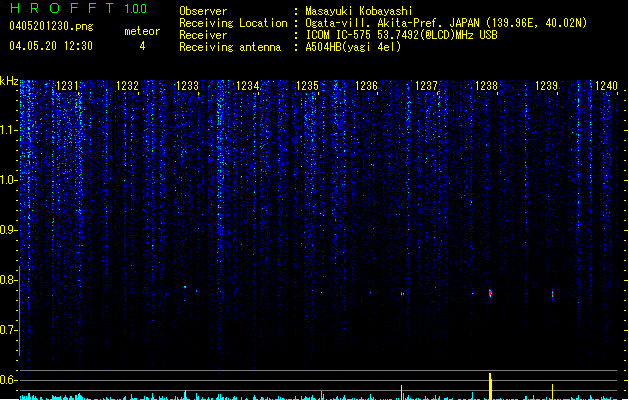Image resolution: width=629 pixels, height=400 pixels.
Task: Click the meteor echo spot before 1237
Action: pyautogui.click(x=402, y=294)
